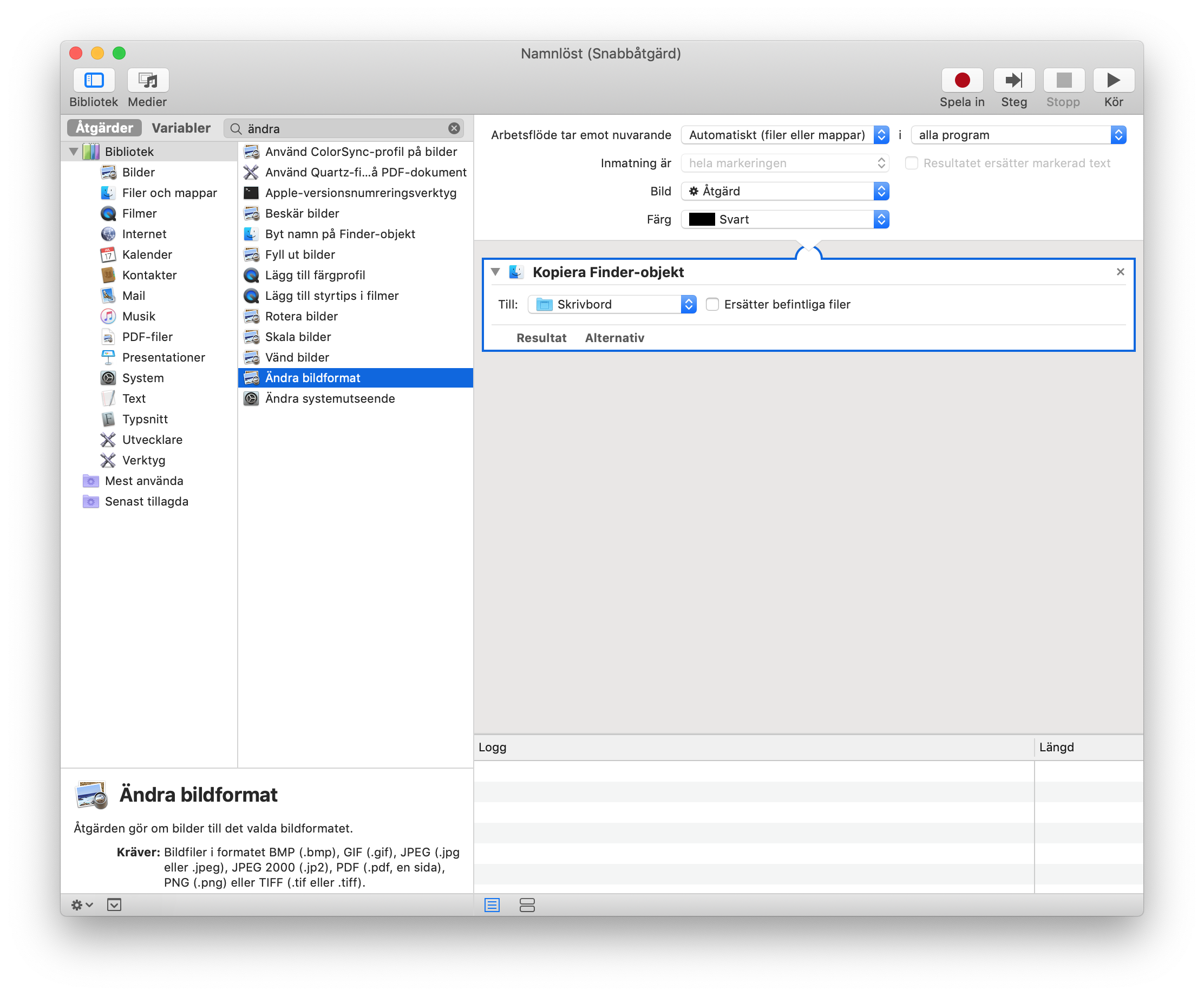
Task: Enable Ersätter befintliga filer checkbox
Action: point(711,304)
